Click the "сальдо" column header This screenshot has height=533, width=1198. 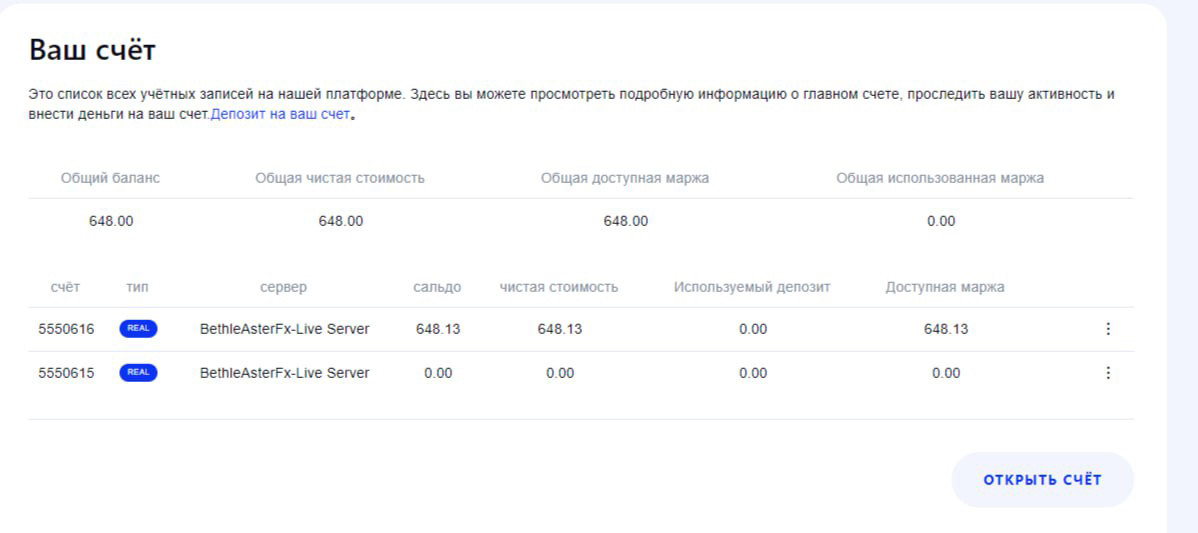pos(437,287)
